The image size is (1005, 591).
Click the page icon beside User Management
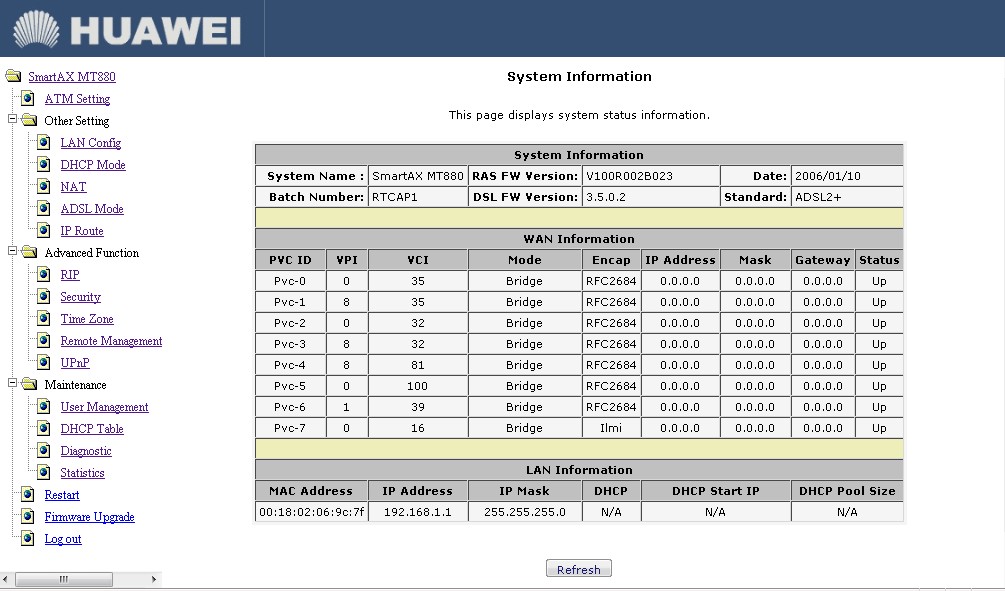tap(44, 406)
